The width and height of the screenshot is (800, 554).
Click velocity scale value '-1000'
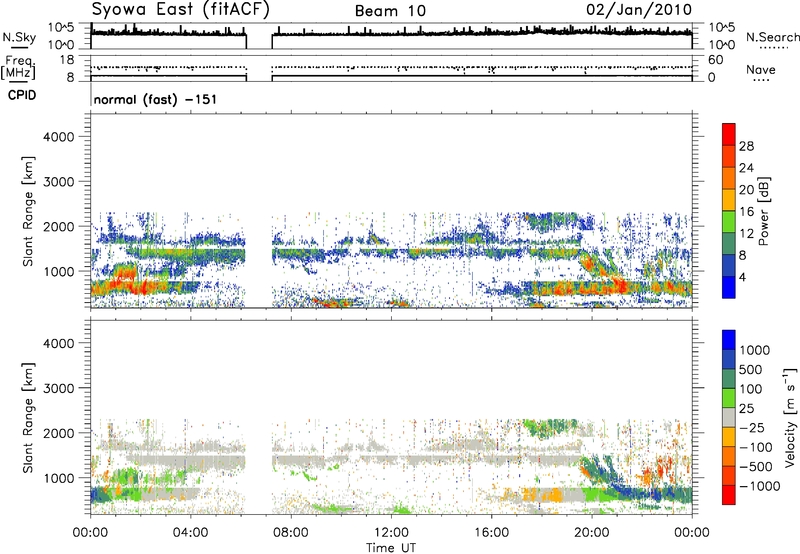pyautogui.click(x=759, y=486)
